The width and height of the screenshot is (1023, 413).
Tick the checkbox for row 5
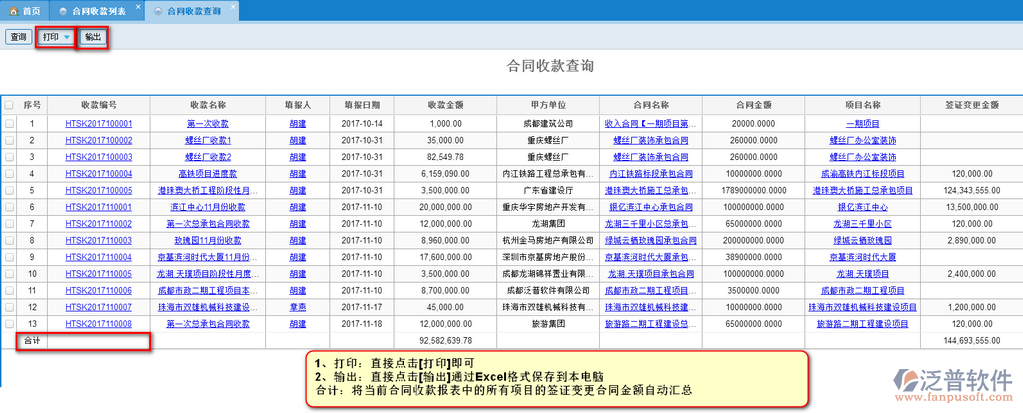pyautogui.click(x=9, y=190)
